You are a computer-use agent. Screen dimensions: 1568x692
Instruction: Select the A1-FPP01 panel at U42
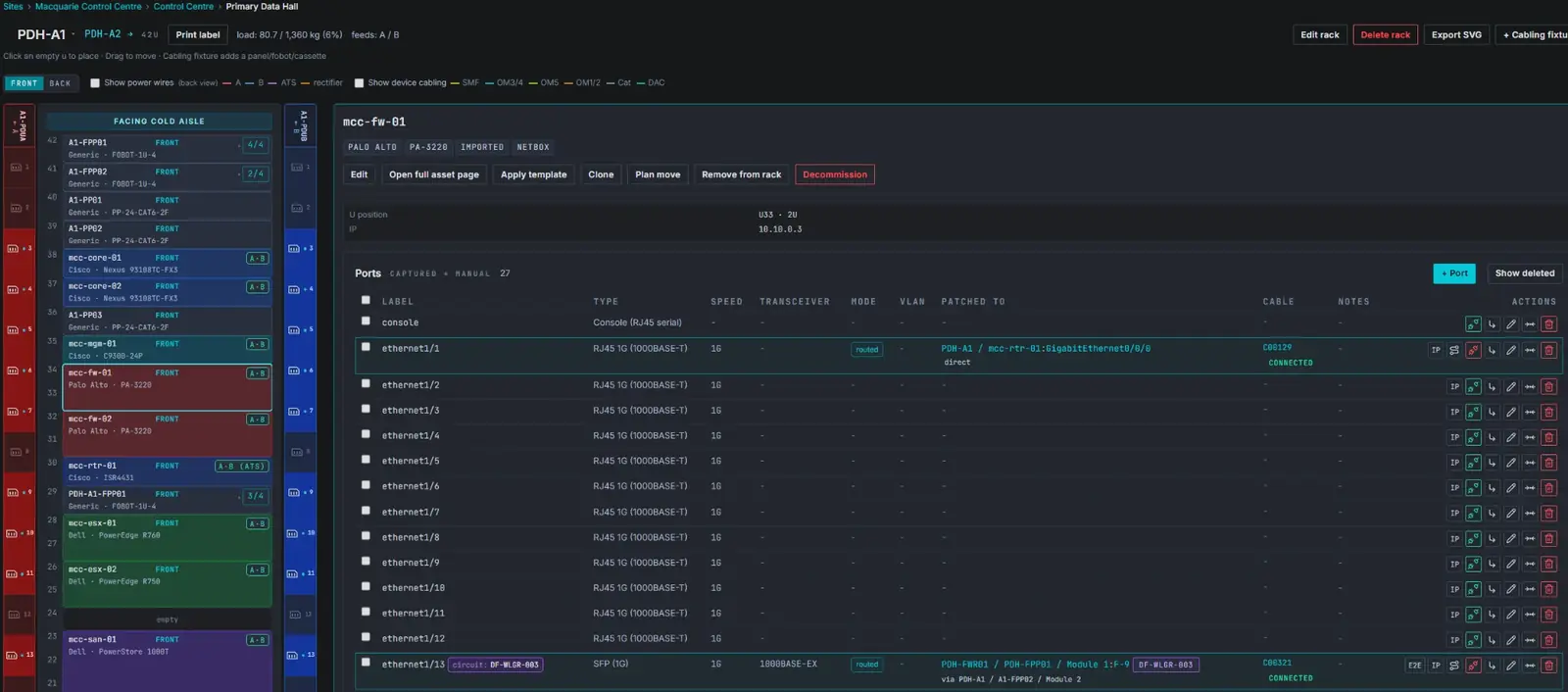pyautogui.click(x=168, y=149)
